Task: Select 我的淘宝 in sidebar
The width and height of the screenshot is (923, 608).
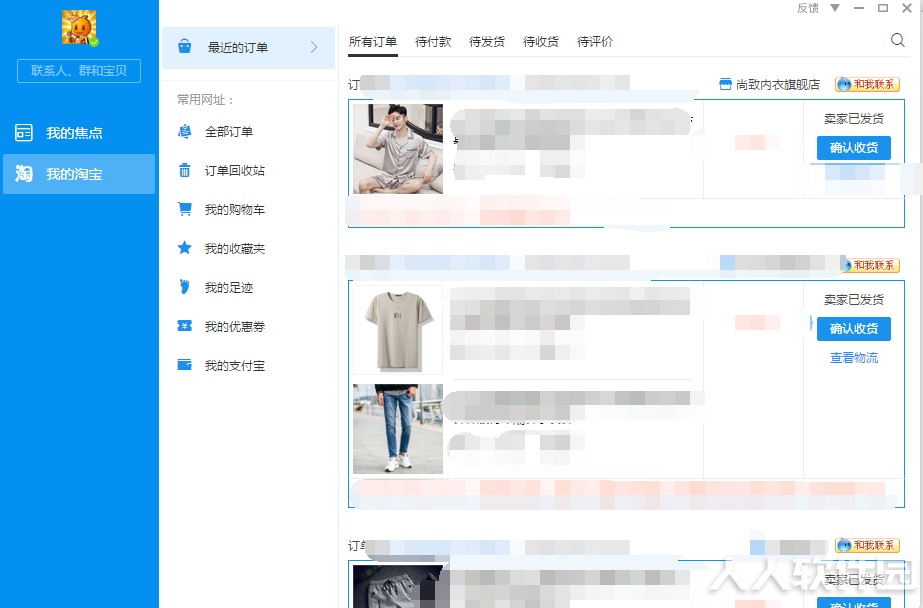Action: [79, 174]
